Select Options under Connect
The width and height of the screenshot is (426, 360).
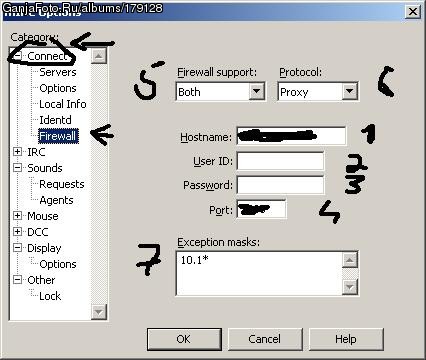[58, 88]
